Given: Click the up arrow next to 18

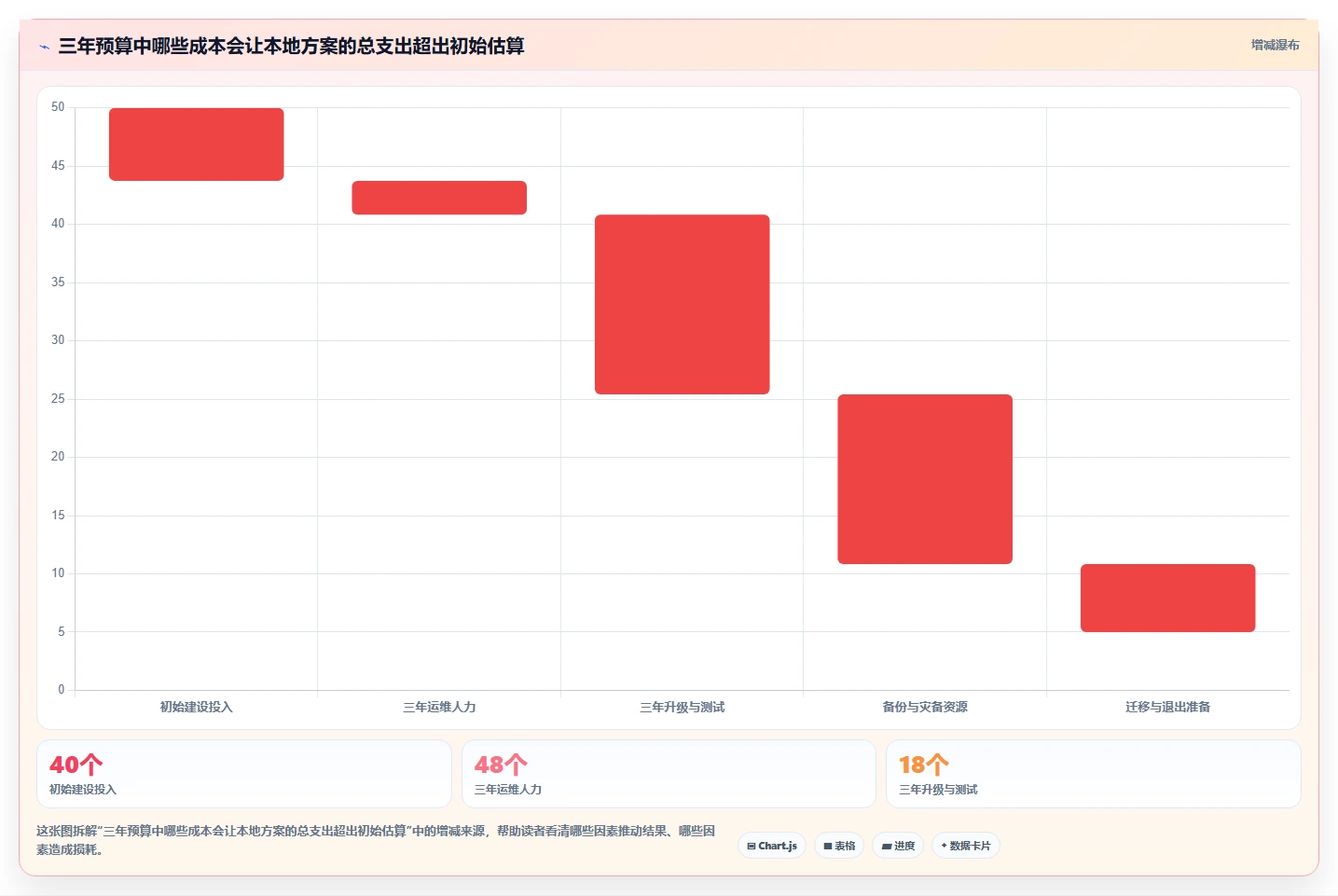Looking at the screenshot, I should click(938, 765).
